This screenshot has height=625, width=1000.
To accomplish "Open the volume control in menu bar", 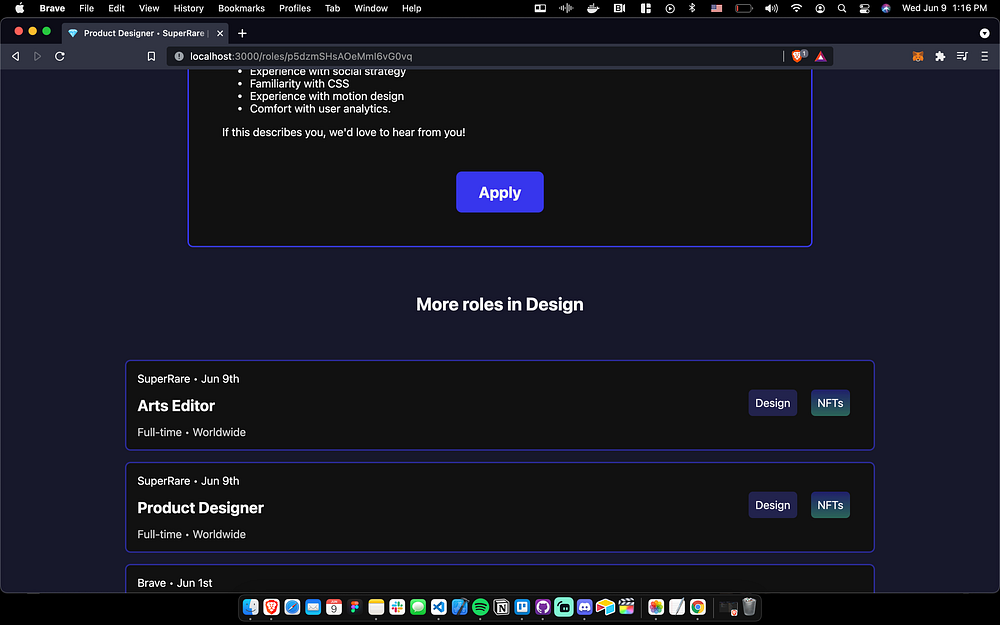I will click(771, 8).
